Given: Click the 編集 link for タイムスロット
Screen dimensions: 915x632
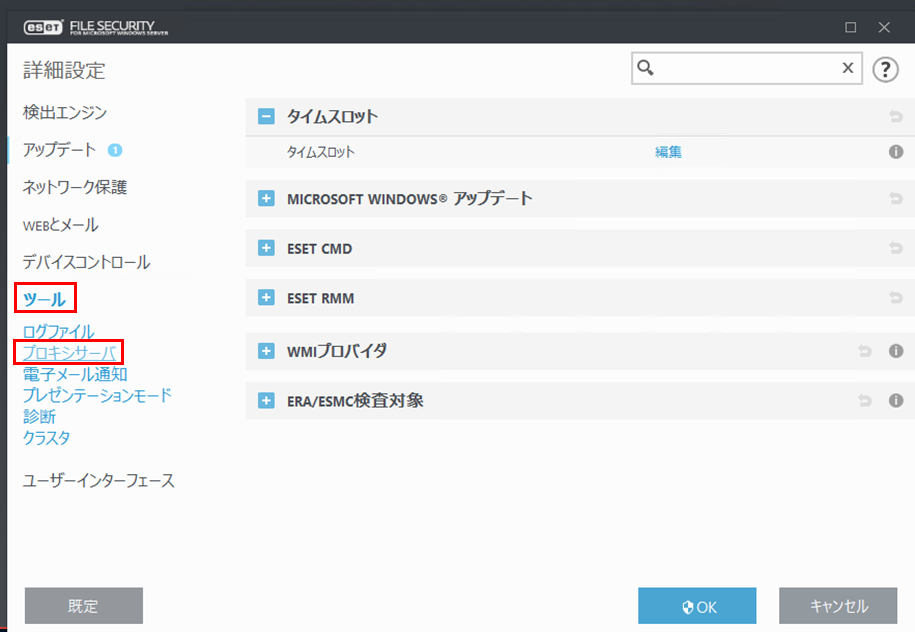Looking at the screenshot, I should [668, 152].
